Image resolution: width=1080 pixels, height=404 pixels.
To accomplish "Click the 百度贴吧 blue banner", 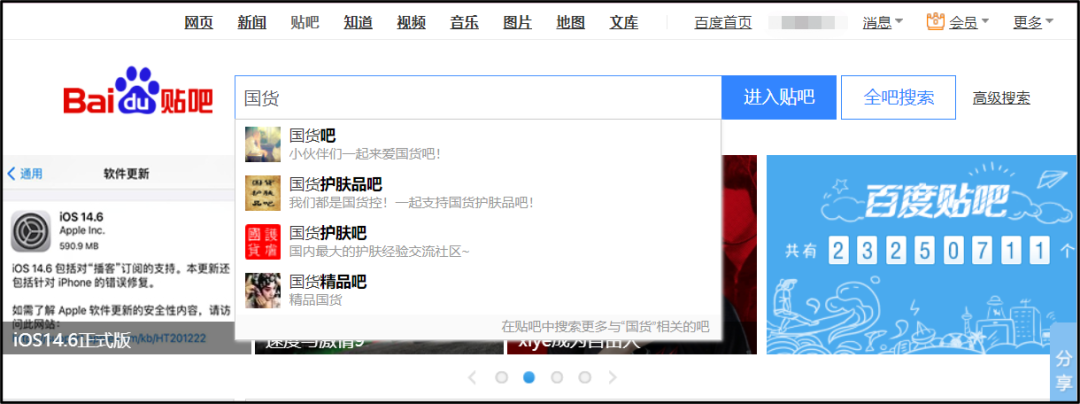I will [920, 255].
